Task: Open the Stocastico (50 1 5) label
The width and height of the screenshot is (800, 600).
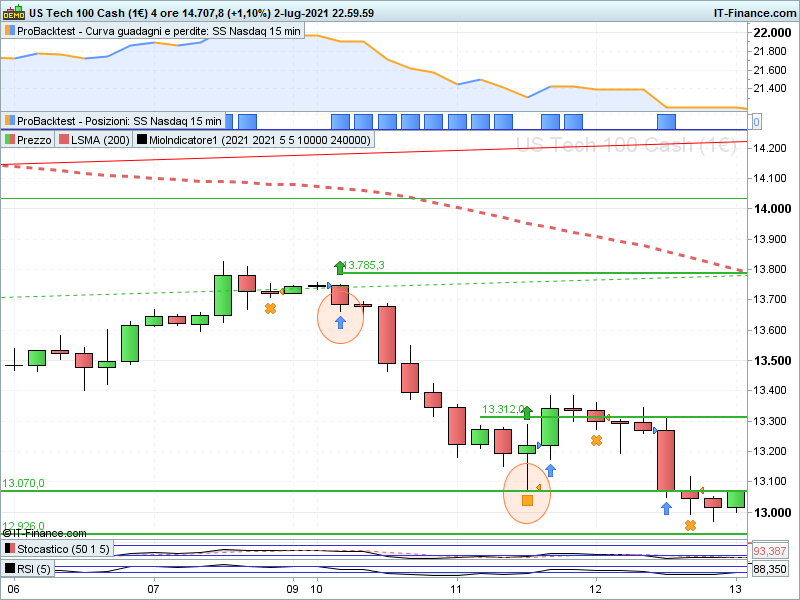Action: (57, 549)
